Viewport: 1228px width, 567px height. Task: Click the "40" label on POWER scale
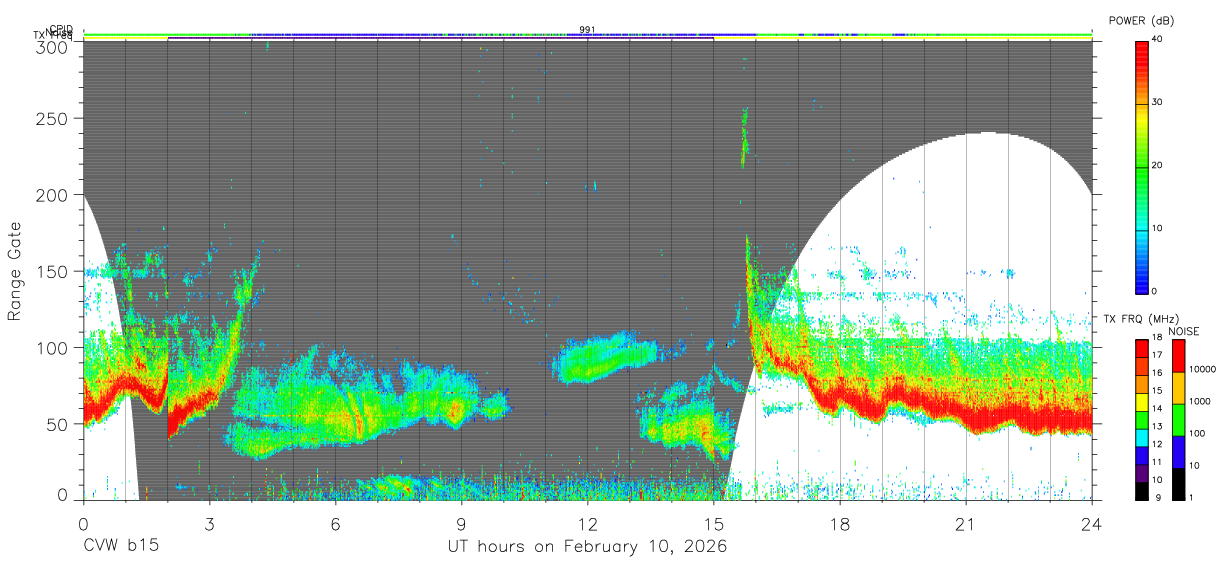[x=1159, y=39]
